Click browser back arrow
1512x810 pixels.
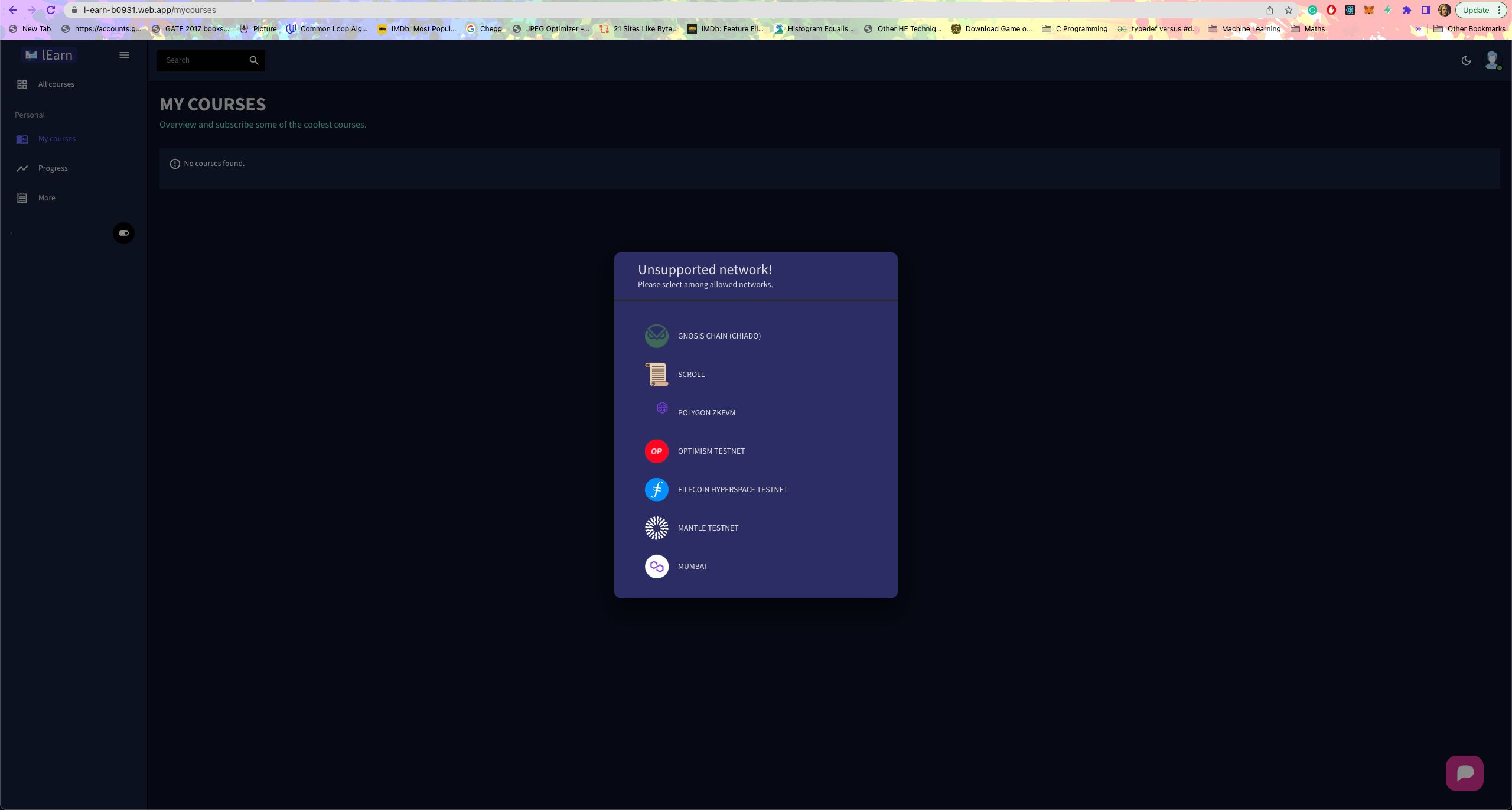(12, 10)
